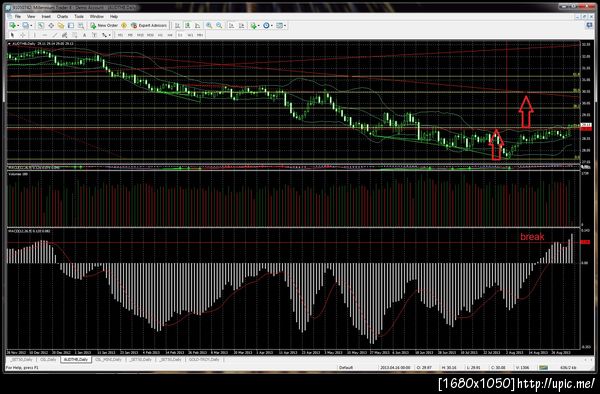Screen dimensions: 600x394
Task: Click the Default profile status bar entry
Action: (x=346, y=368)
